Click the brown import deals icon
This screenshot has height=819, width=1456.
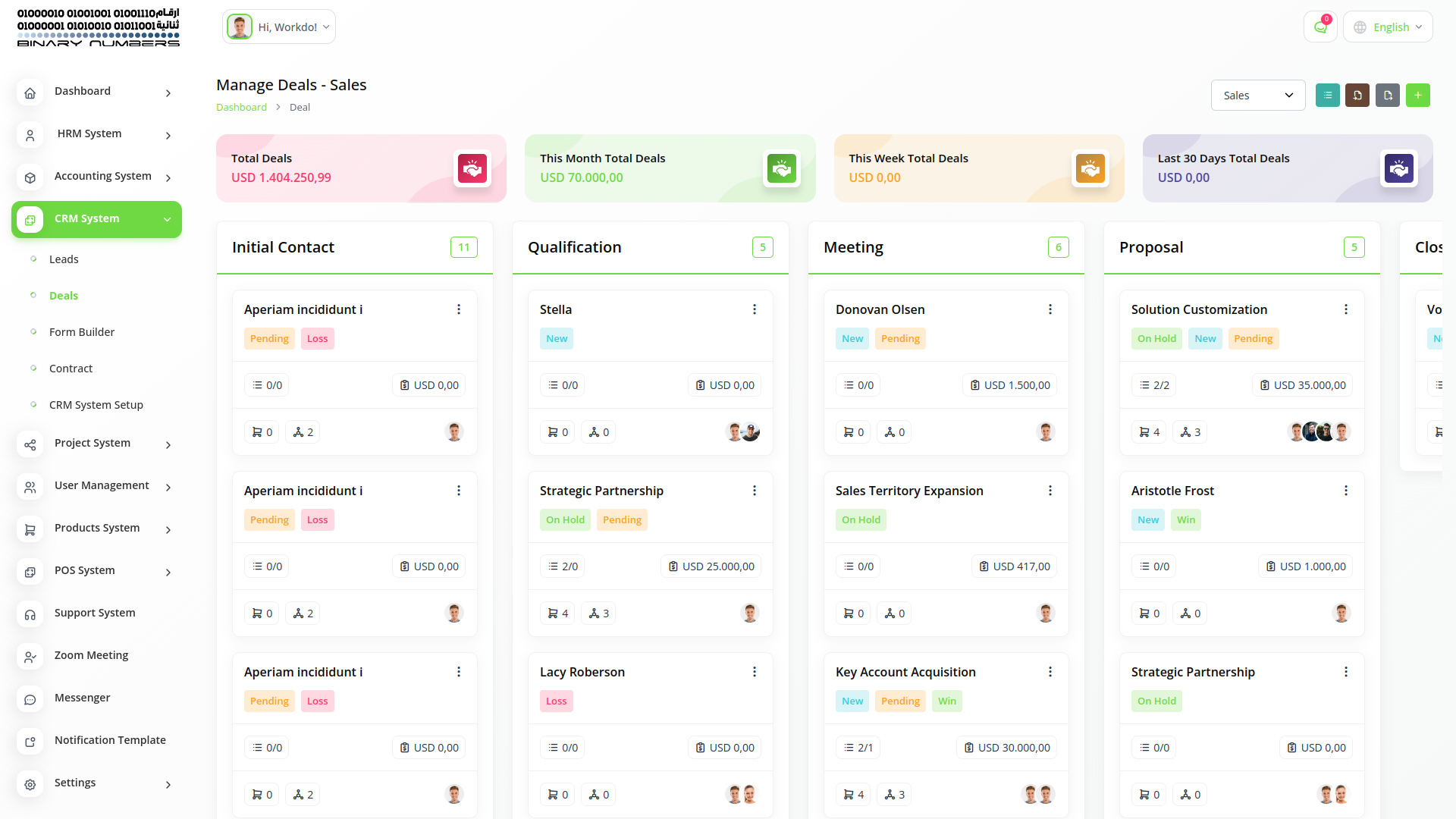click(1357, 96)
